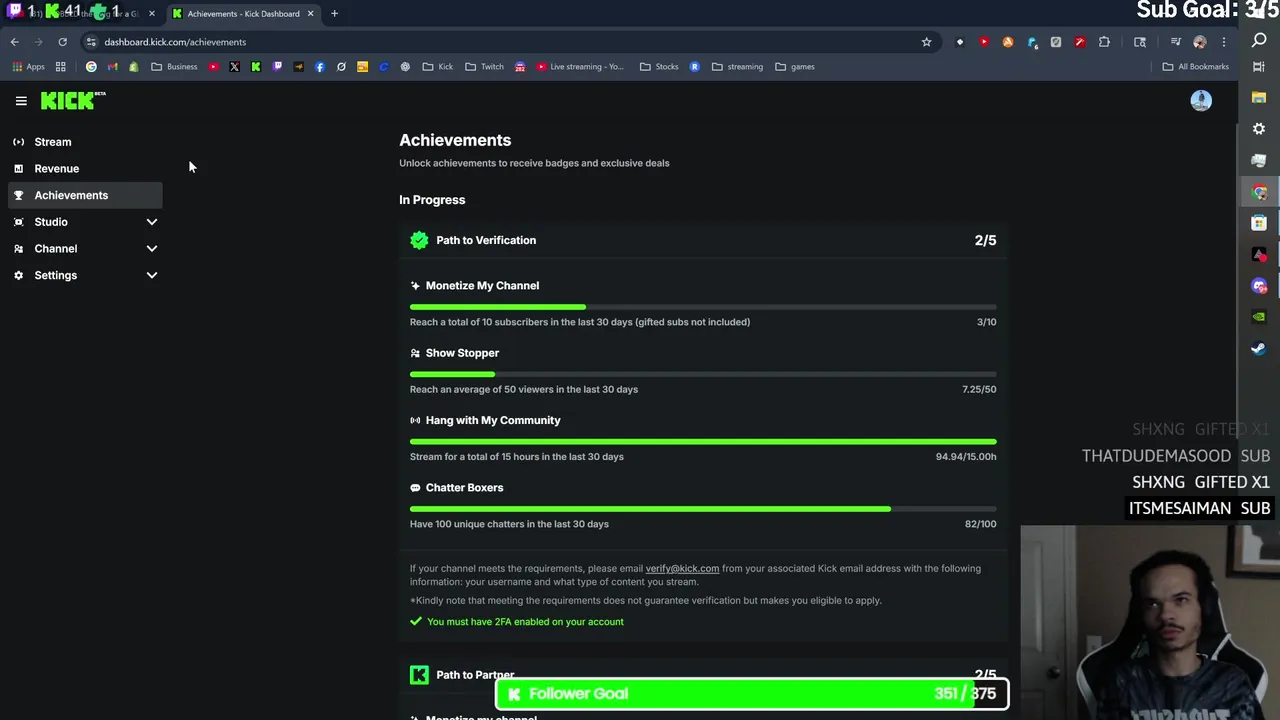Click the green 2FA checkmark icon

tap(416, 621)
